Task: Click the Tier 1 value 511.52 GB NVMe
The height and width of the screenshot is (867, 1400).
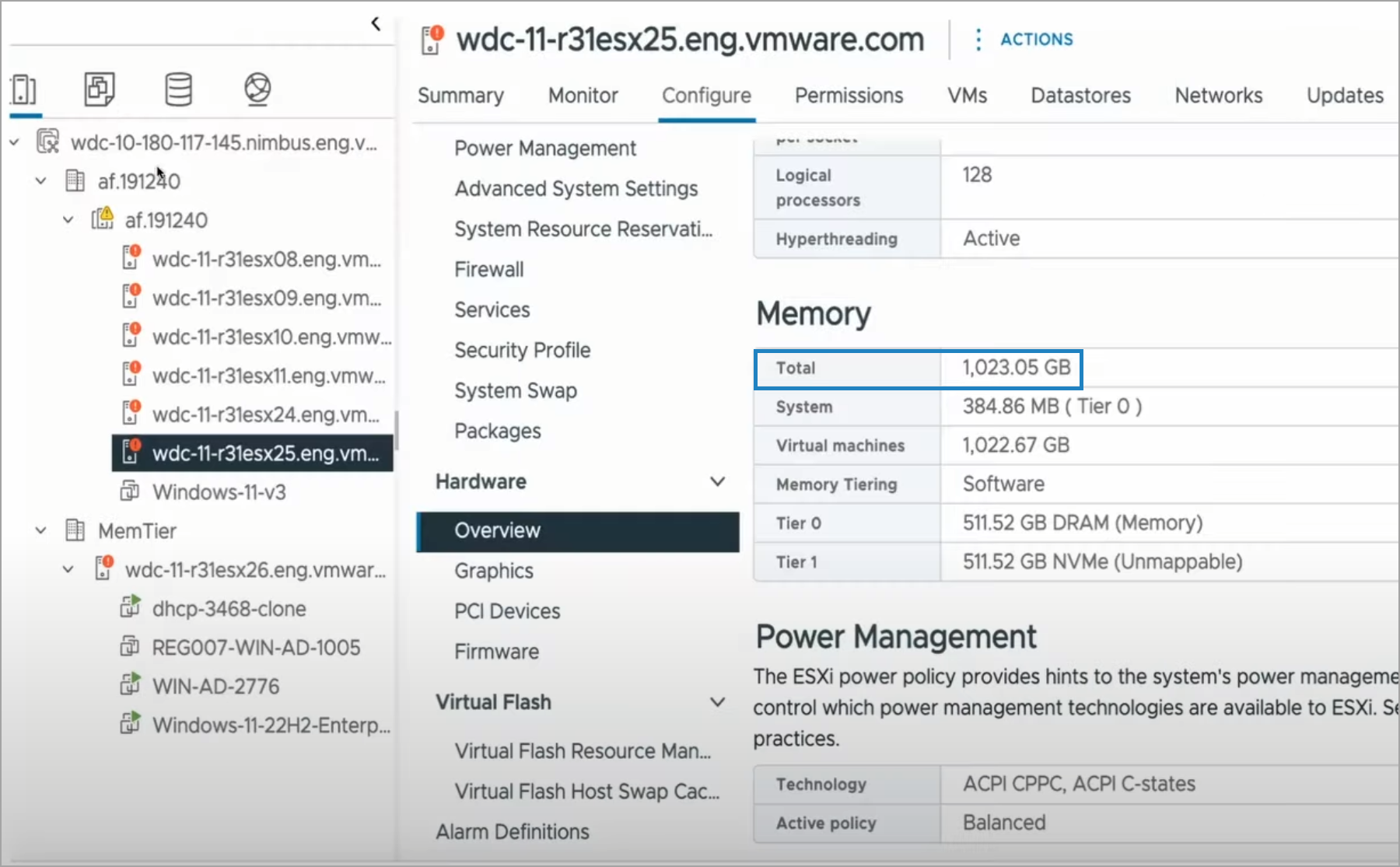Action: tap(1102, 562)
